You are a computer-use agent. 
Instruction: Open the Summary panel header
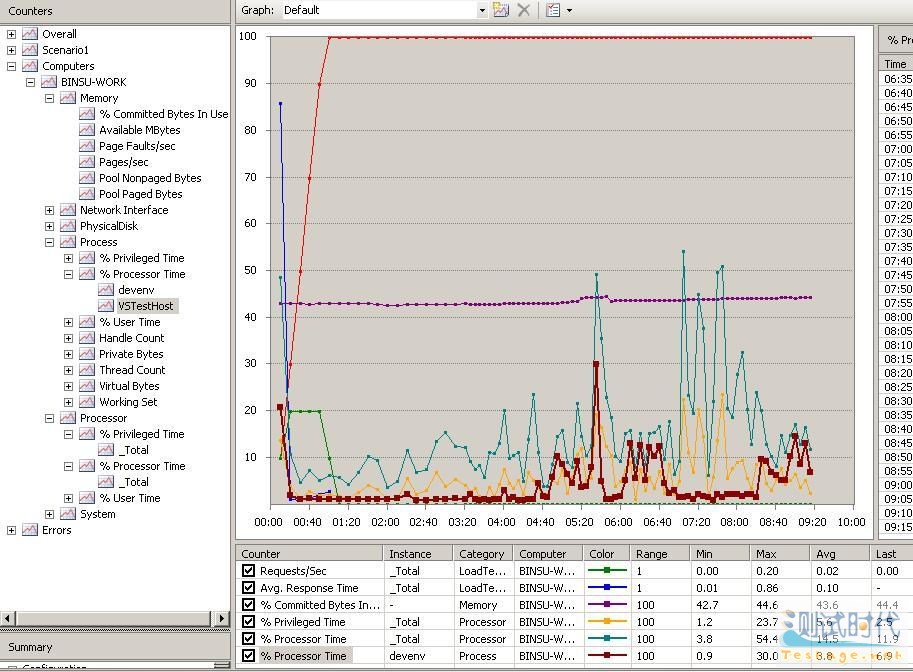click(30, 647)
